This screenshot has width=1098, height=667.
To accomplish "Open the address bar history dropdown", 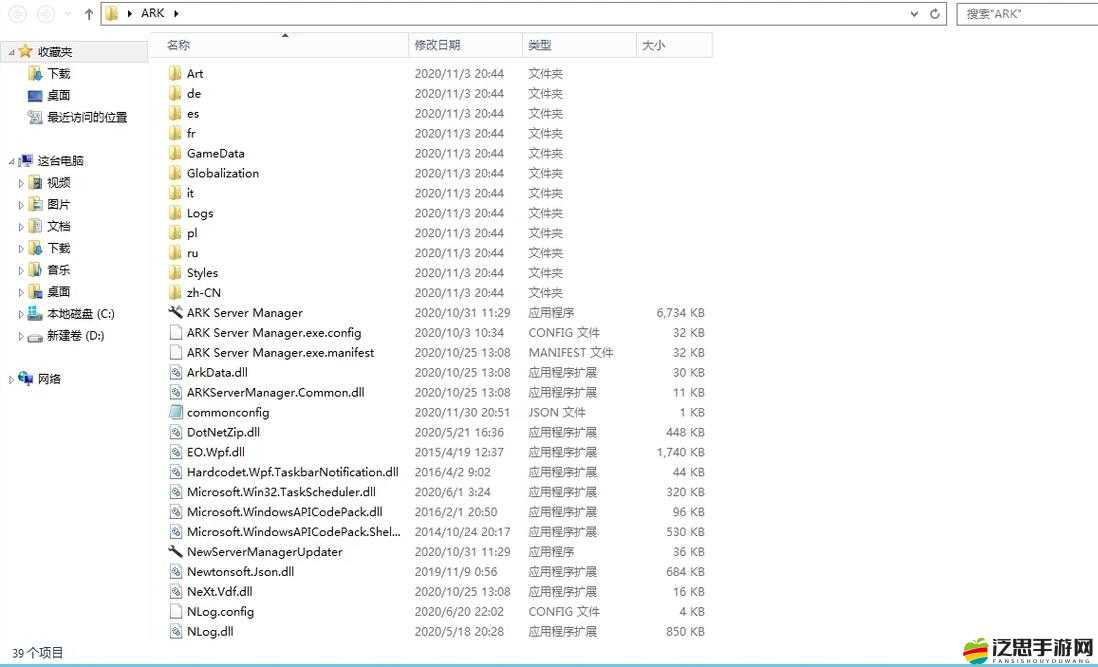I will pos(914,13).
